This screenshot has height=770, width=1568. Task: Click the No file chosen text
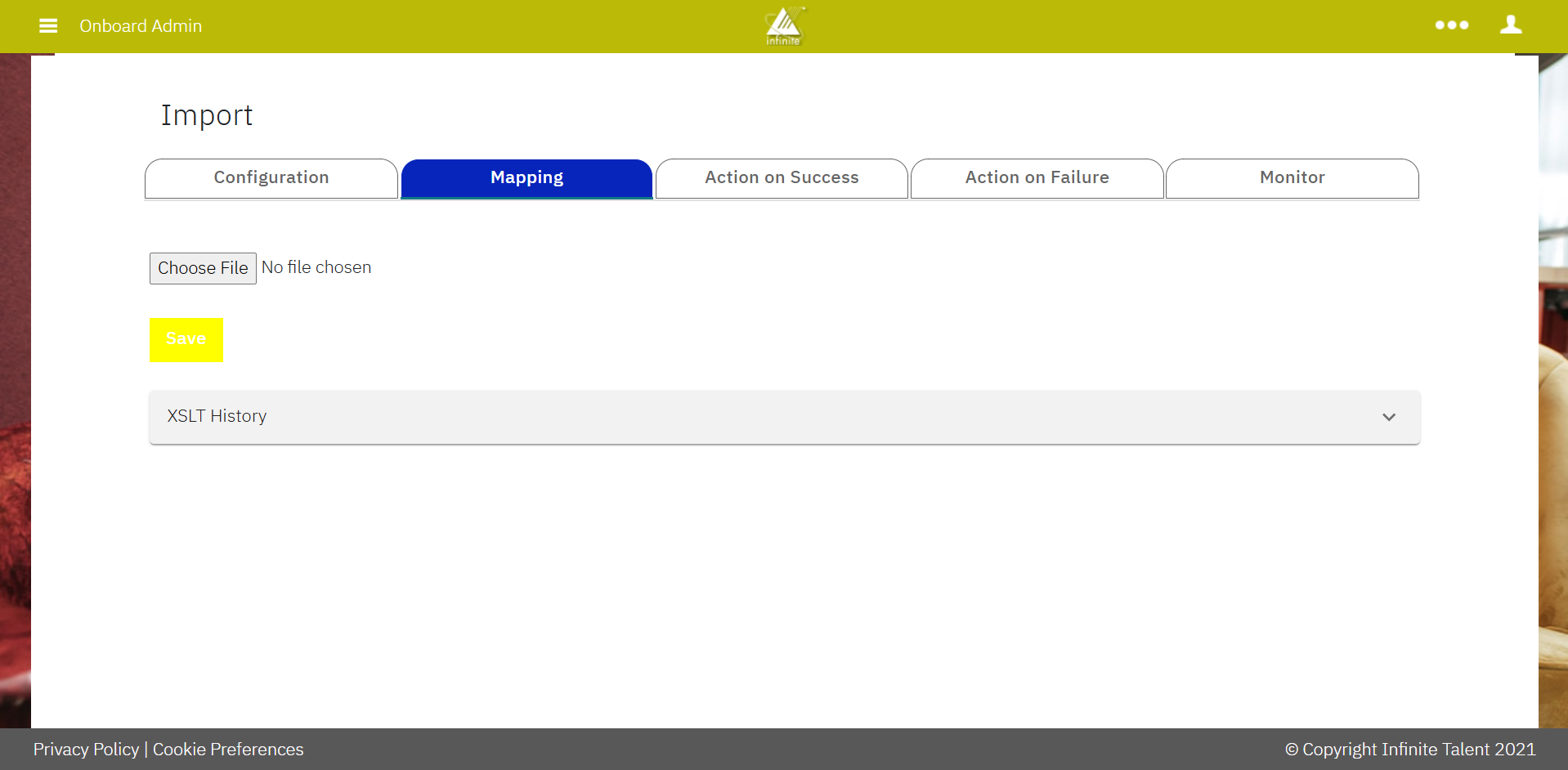coord(316,268)
